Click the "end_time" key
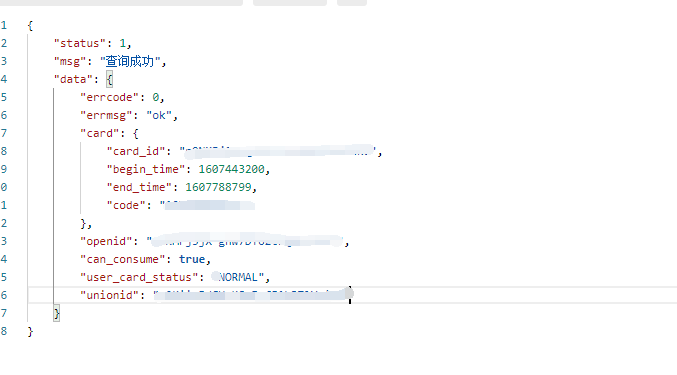Viewport: 677px width, 375px height. (x=139, y=187)
